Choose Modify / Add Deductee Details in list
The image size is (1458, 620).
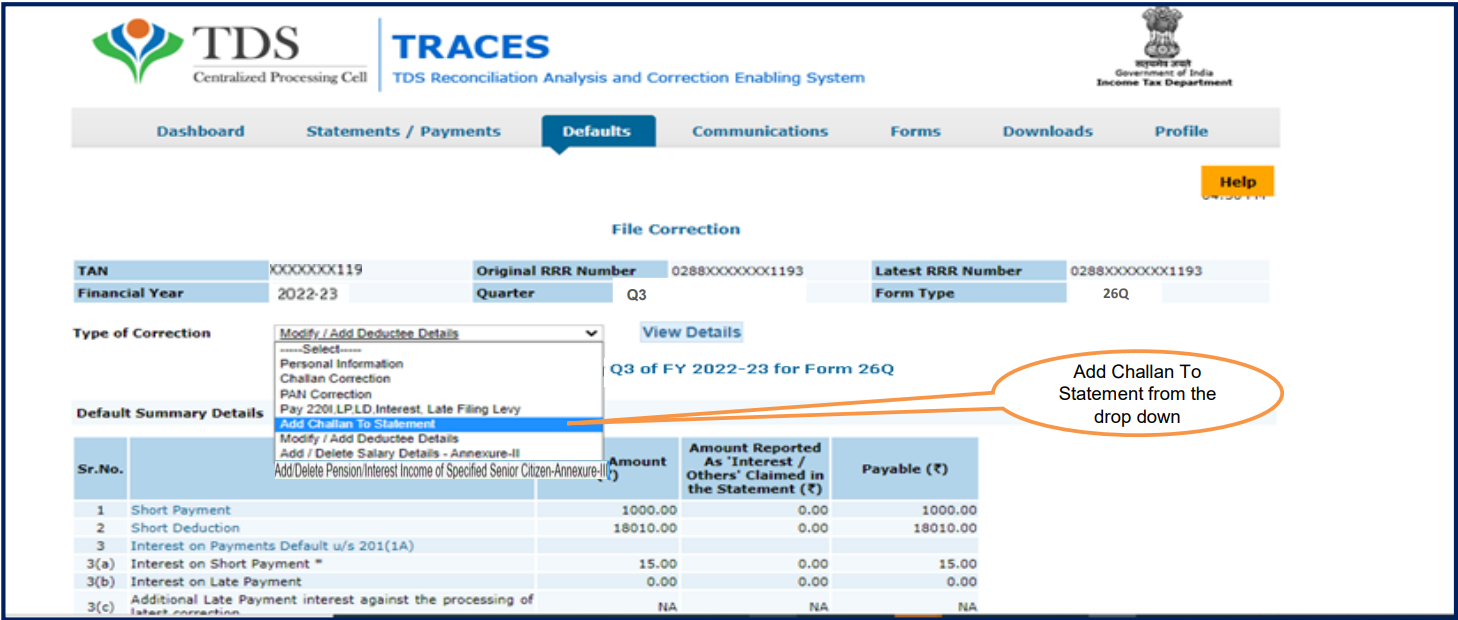click(x=438, y=439)
